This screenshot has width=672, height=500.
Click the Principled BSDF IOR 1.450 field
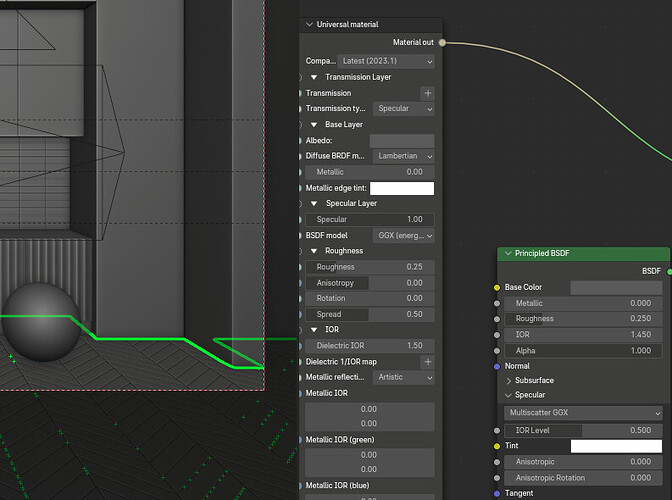pos(583,335)
